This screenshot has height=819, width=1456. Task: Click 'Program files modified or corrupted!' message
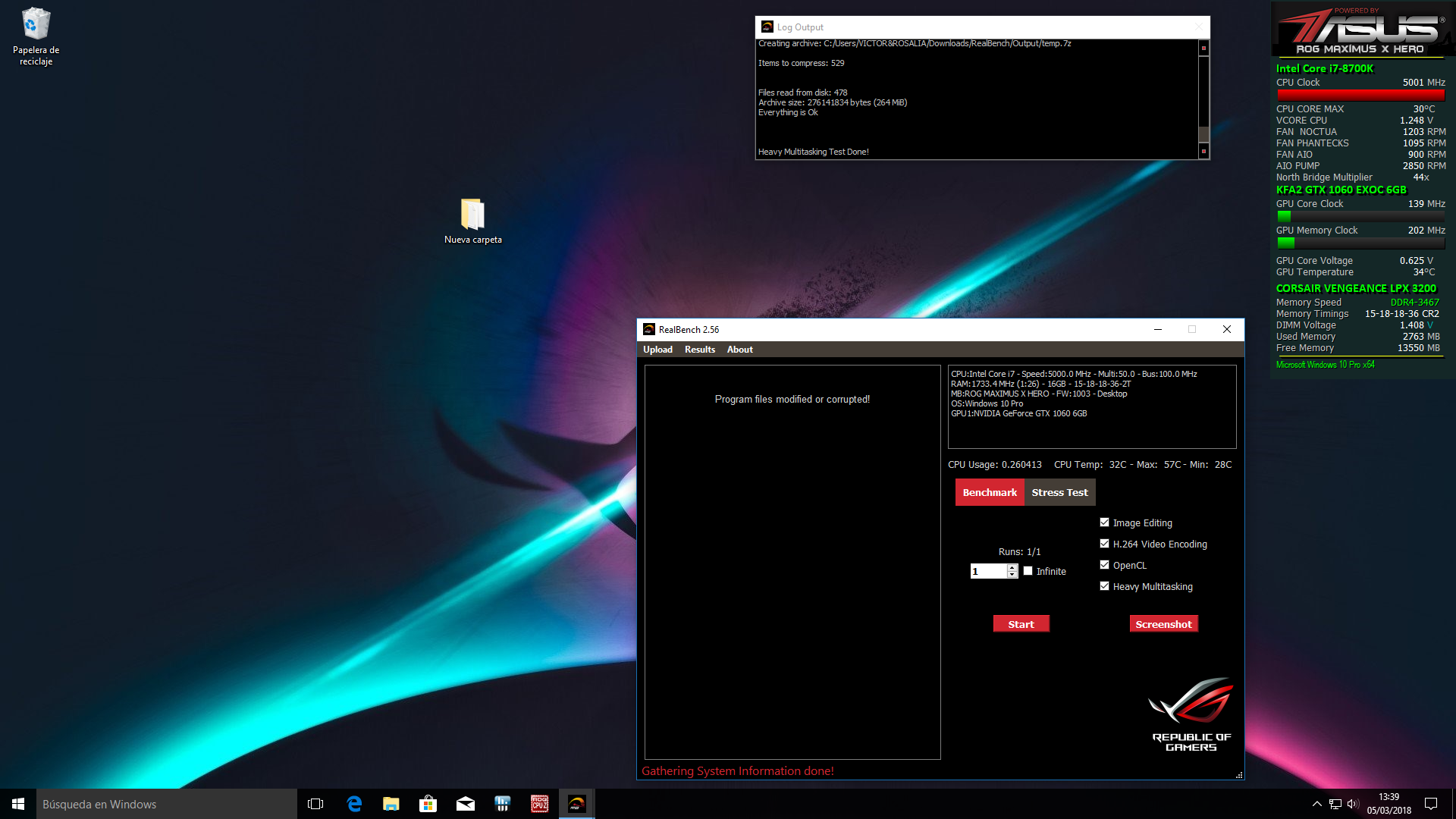pyautogui.click(x=792, y=399)
